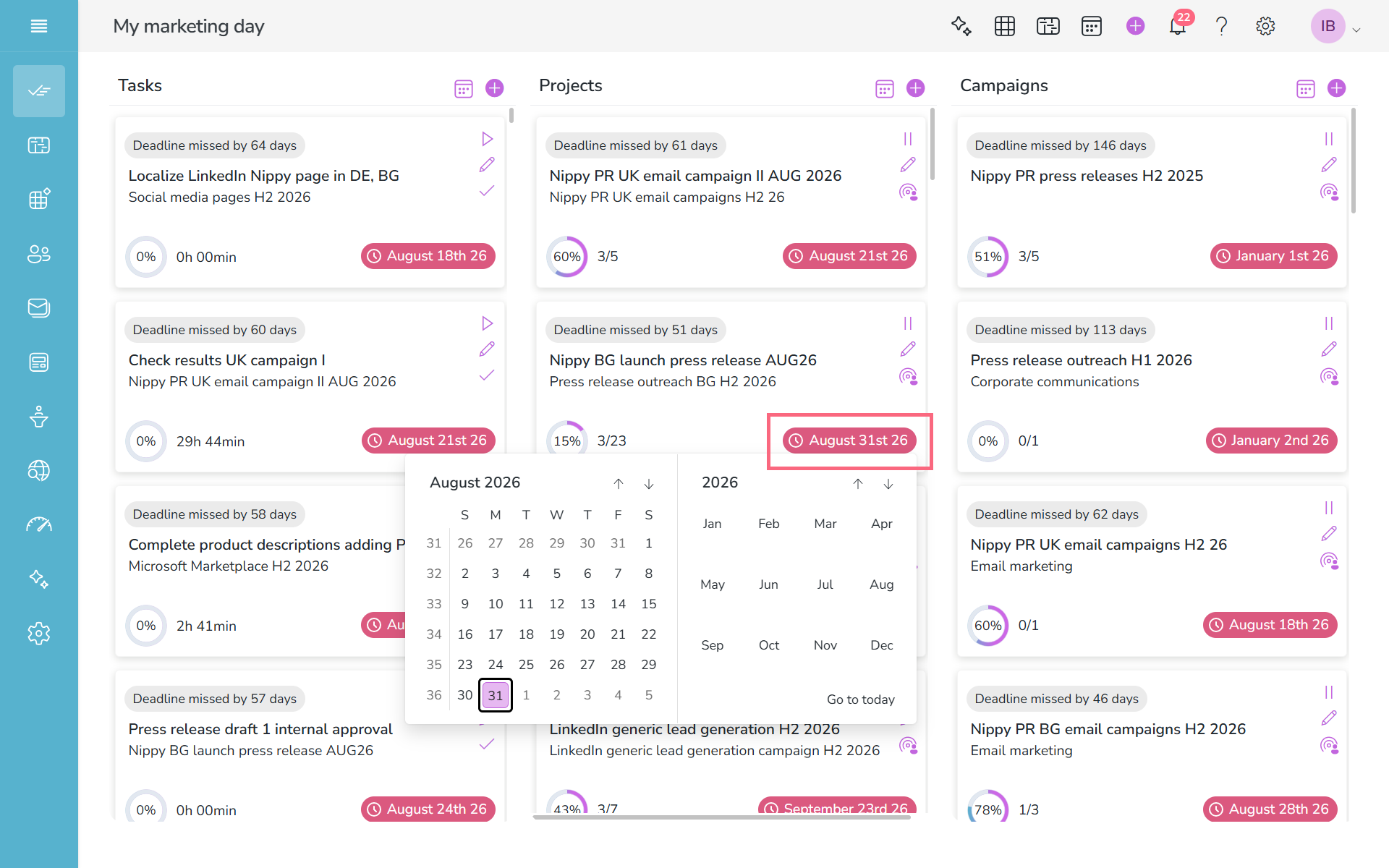Click the January 1st 26 deadline badge
The height and width of the screenshot is (868, 1389).
pyautogui.click(x=1274, y=256)
